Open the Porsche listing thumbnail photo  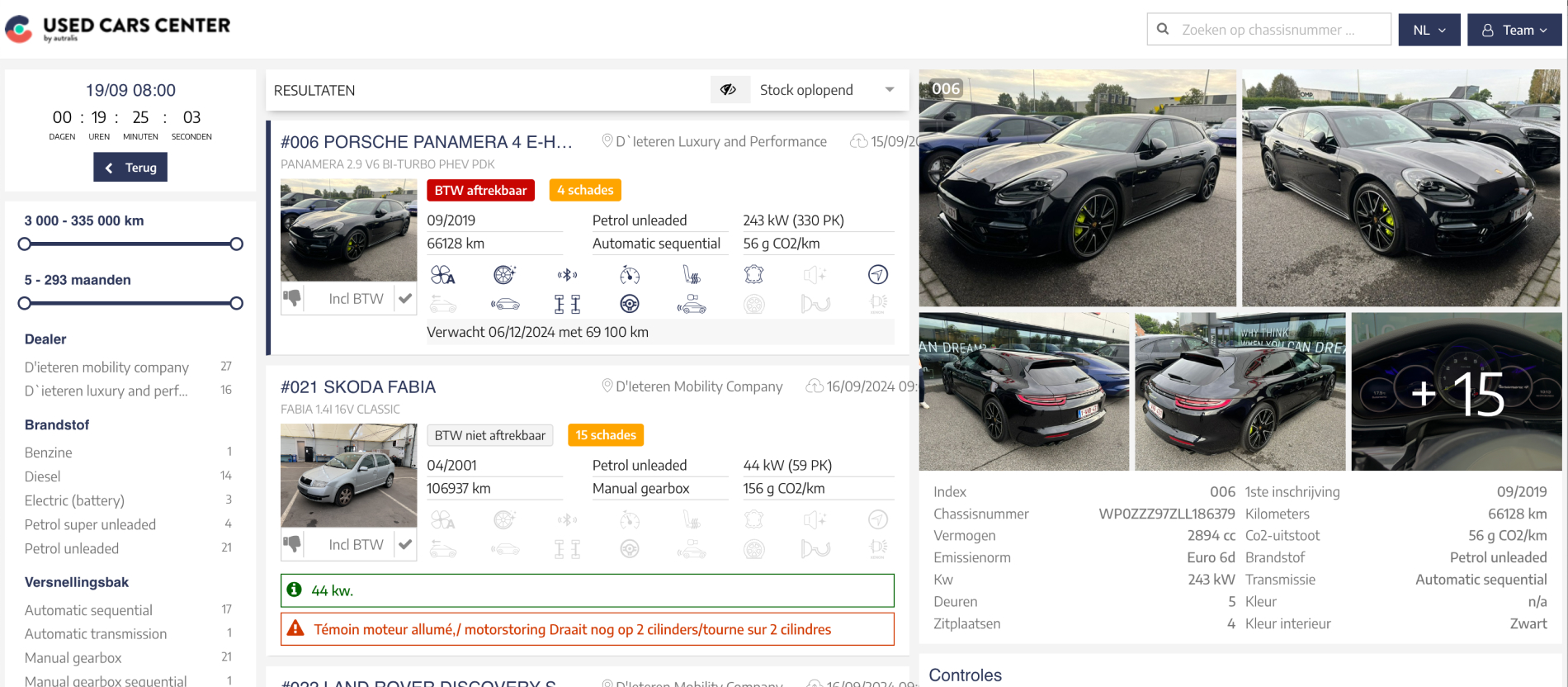[x=349, y=230]
